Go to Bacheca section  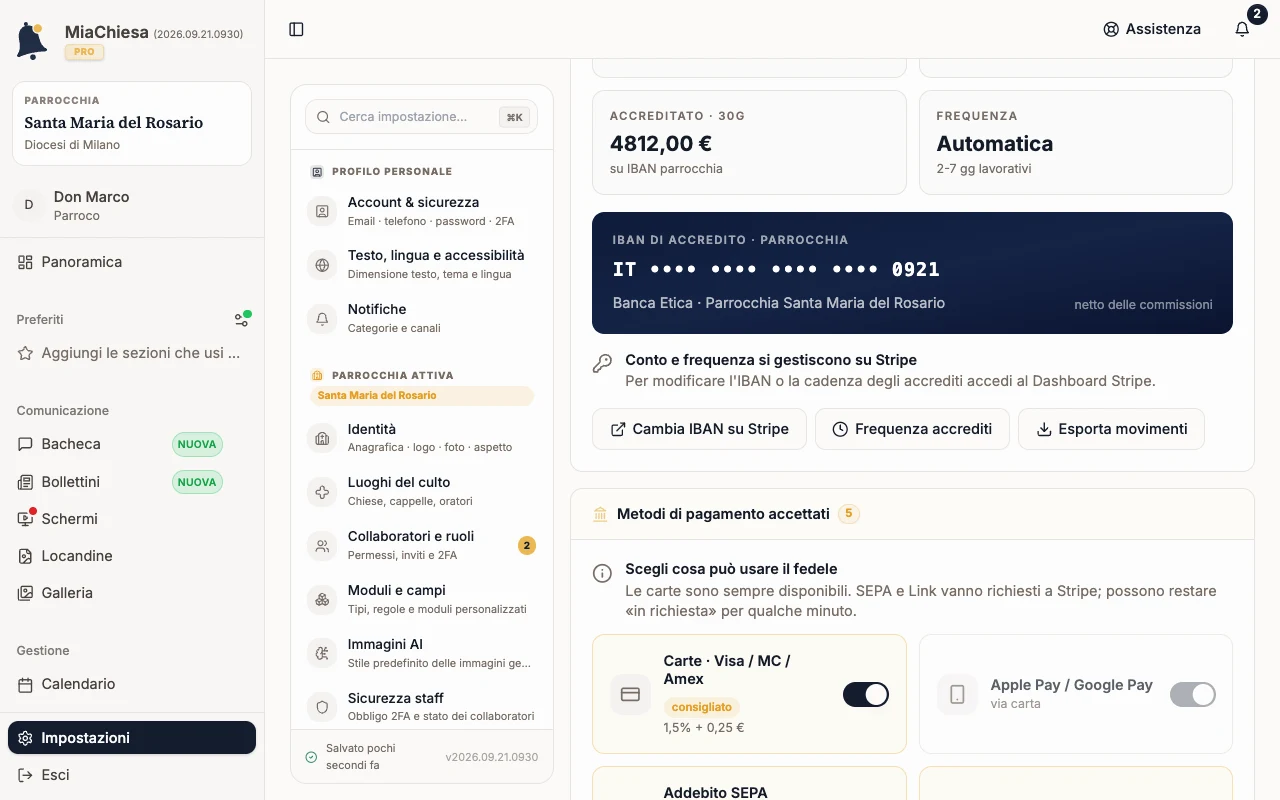(x=132, y=444)
